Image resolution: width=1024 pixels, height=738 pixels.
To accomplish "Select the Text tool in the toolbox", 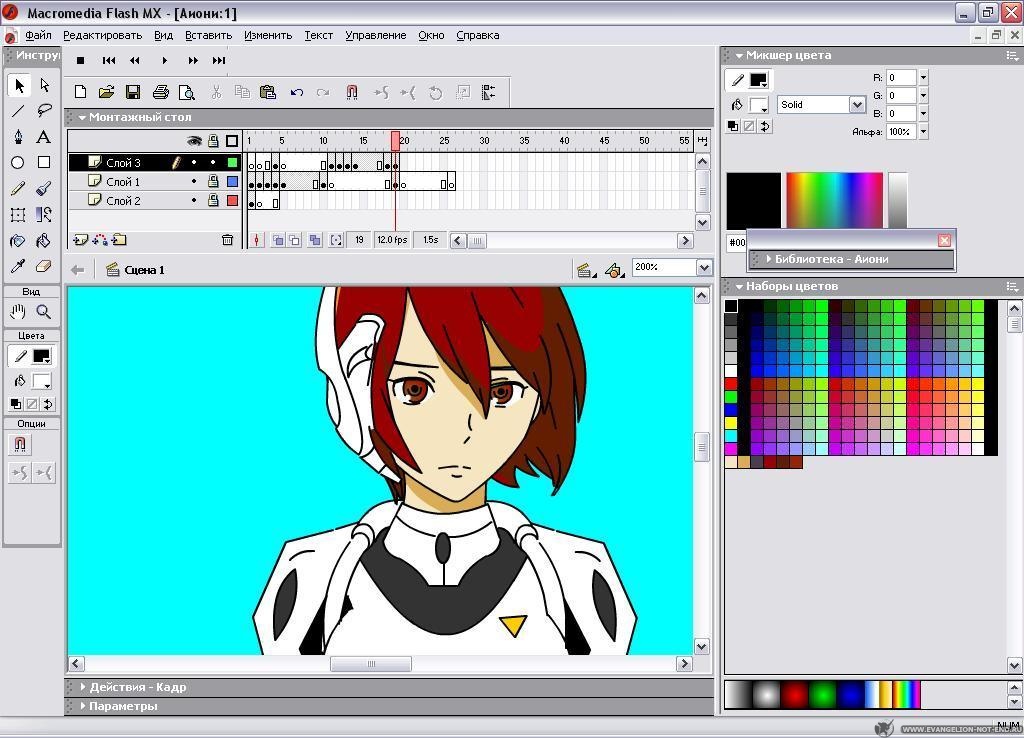I will 44,137.
